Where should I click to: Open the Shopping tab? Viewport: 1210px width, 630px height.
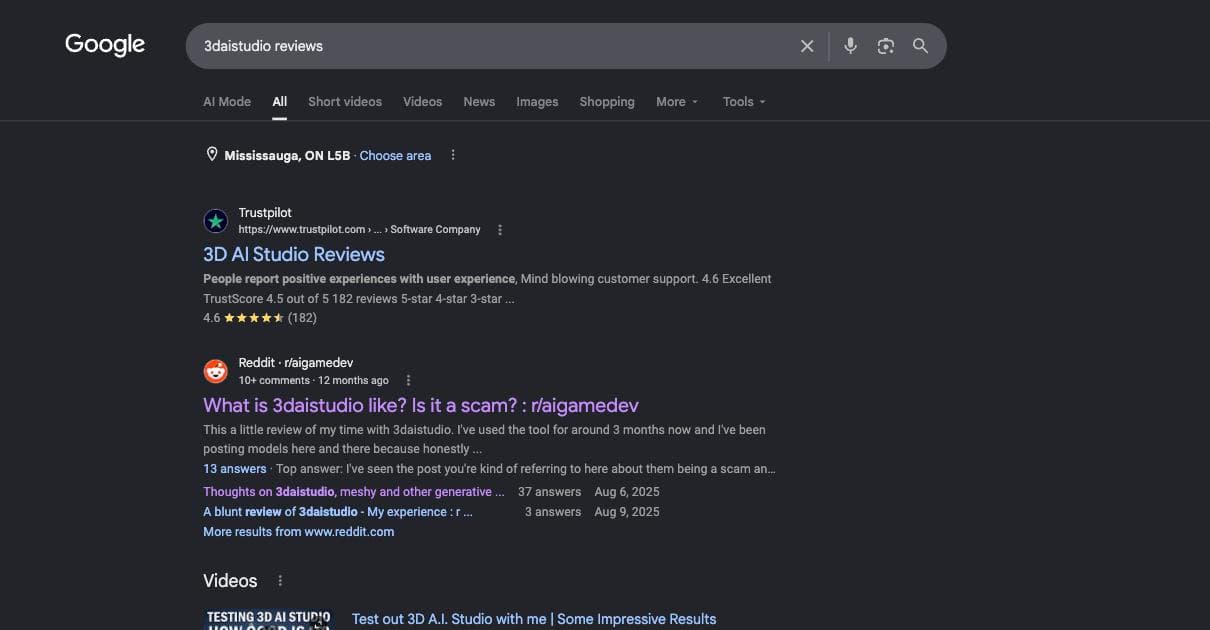point(607,102)
